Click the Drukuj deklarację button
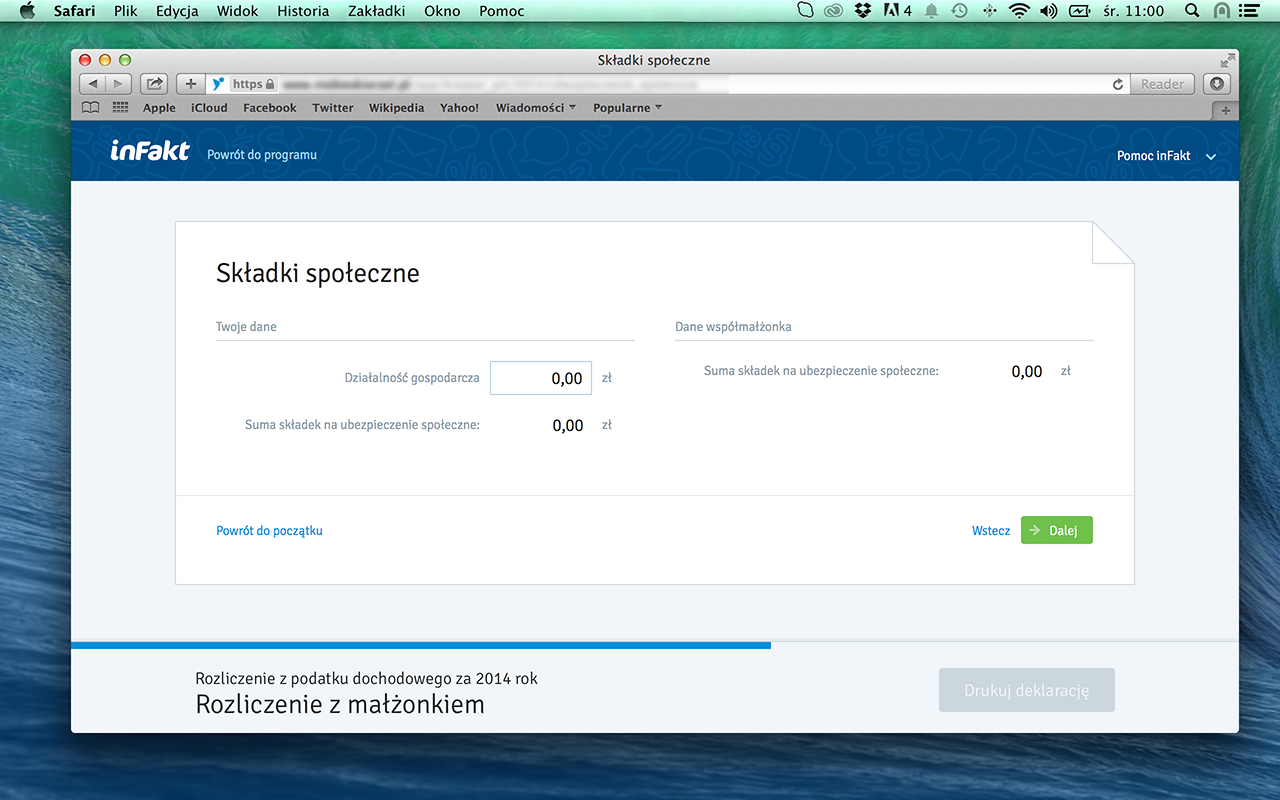Screen dimensions: 1280x800 coord(1027,690)
